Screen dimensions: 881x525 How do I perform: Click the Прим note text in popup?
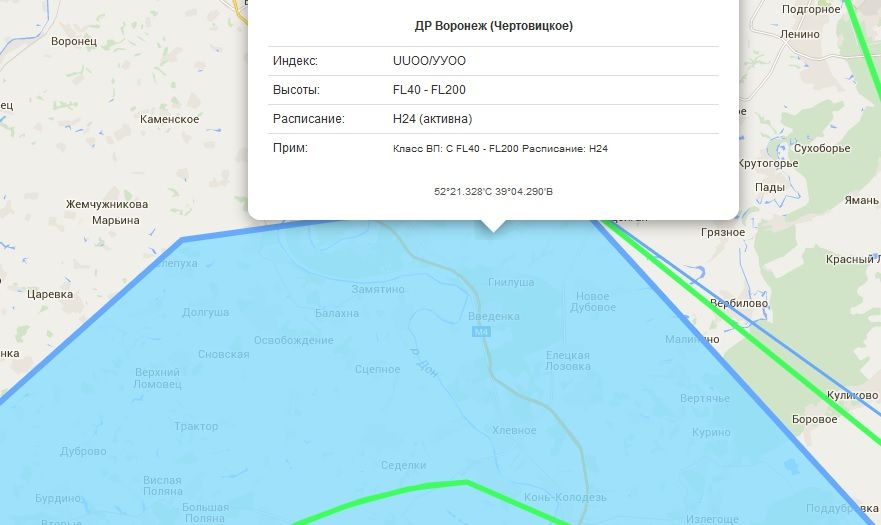click(501, 149)
